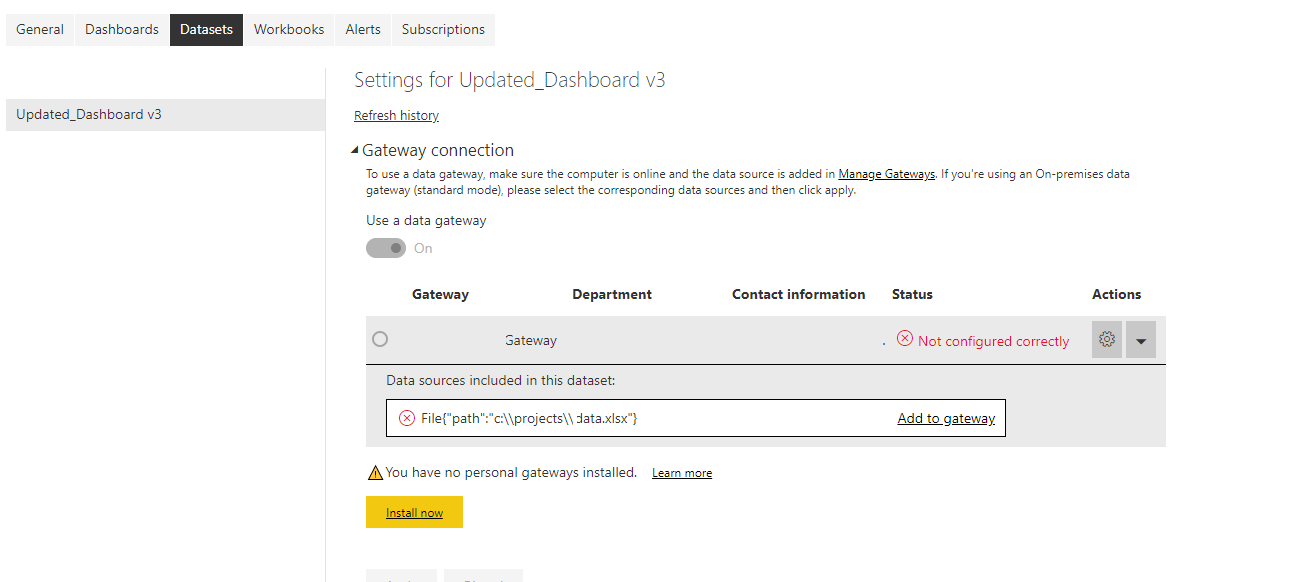Click the error icon next to the File path
The image size is (1293, 582).
click(407, 418)
